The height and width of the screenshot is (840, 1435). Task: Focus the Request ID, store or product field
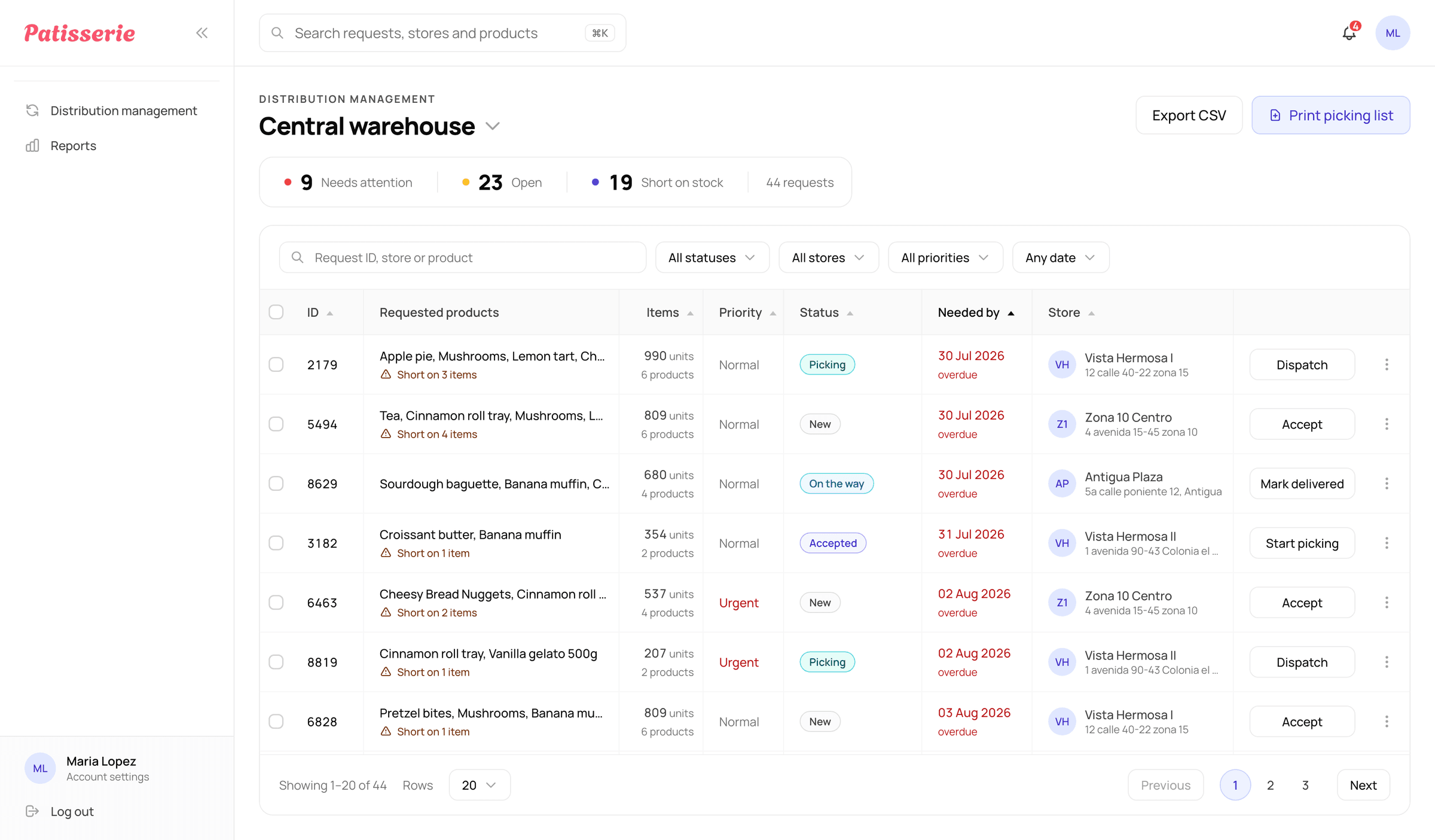462,257
